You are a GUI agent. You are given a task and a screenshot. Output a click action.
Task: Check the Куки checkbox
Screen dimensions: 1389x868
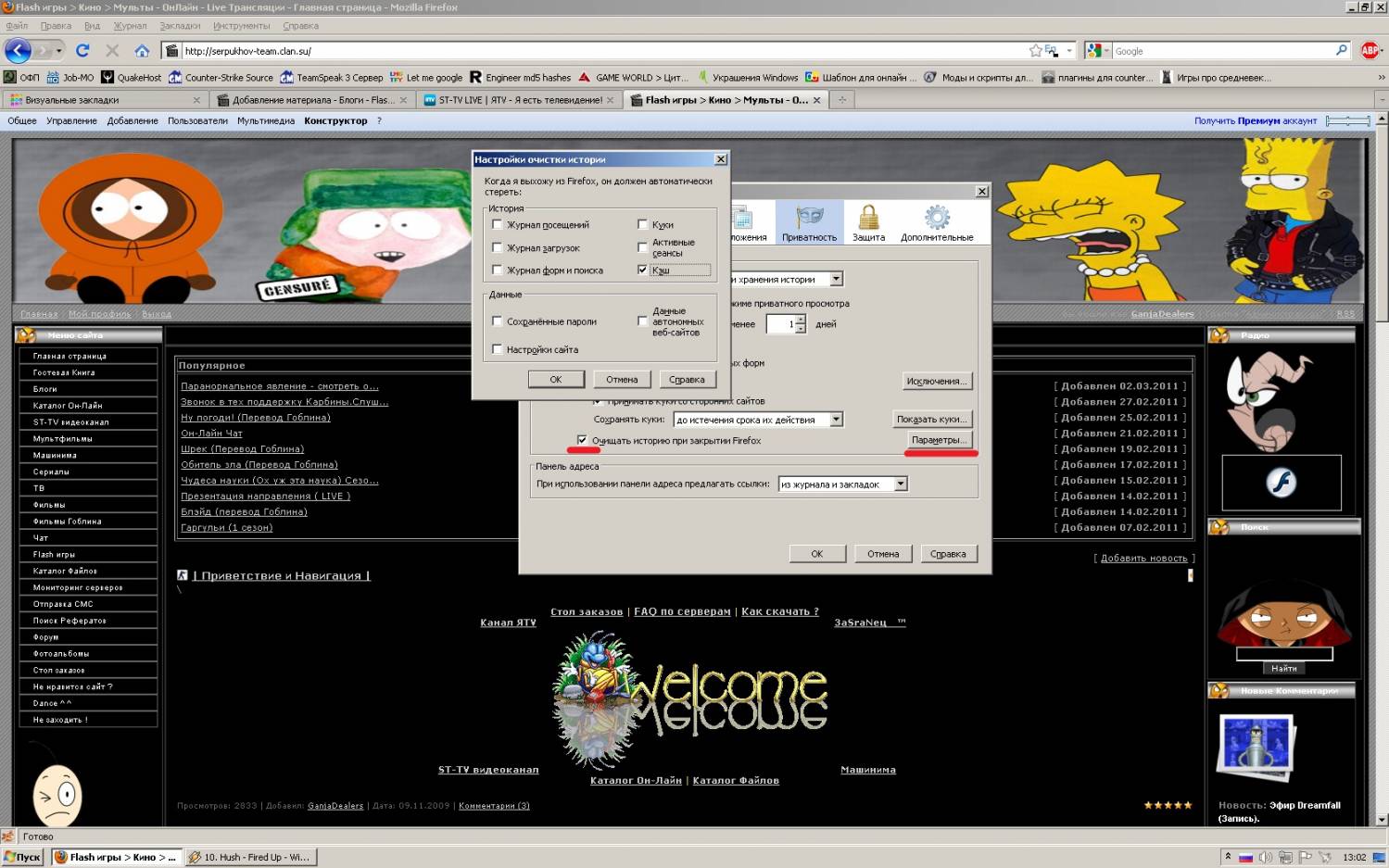[x=642, y=224]
